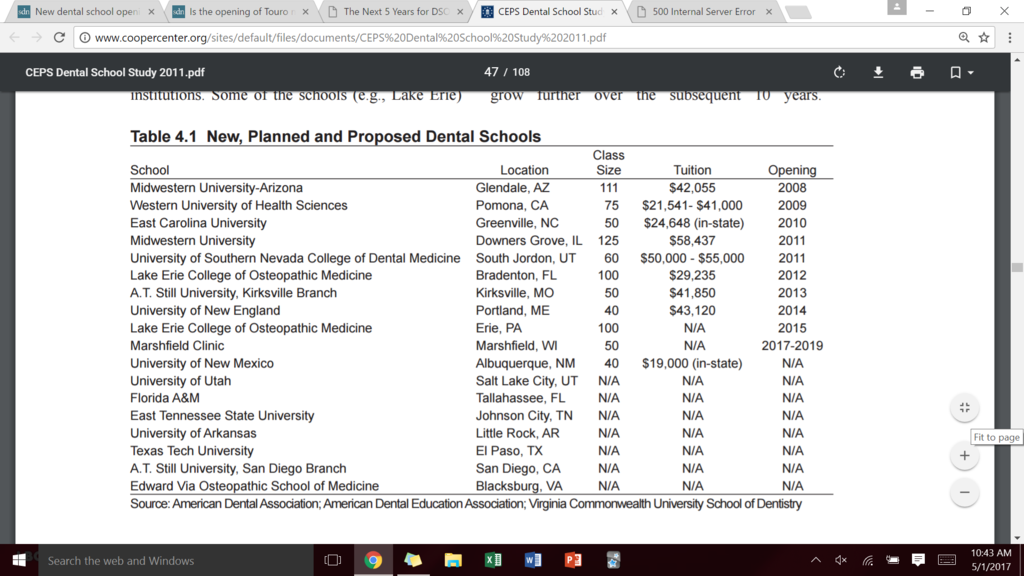Zoom out of the PDF
The image size is (1024, 576).
pos(964,492)
